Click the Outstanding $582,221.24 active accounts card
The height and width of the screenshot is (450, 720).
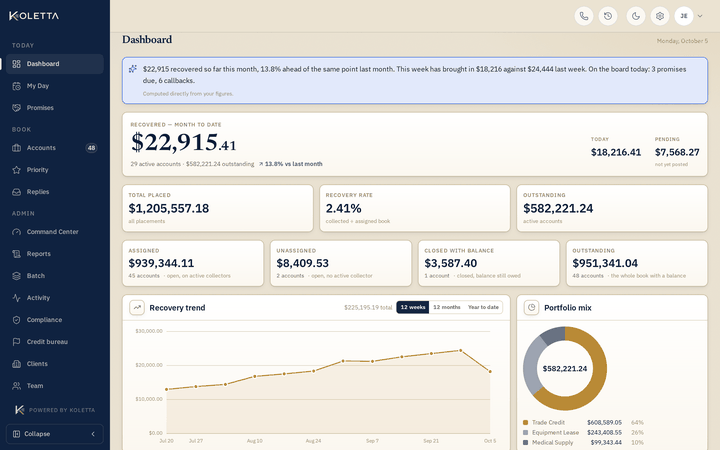point(612,208)
